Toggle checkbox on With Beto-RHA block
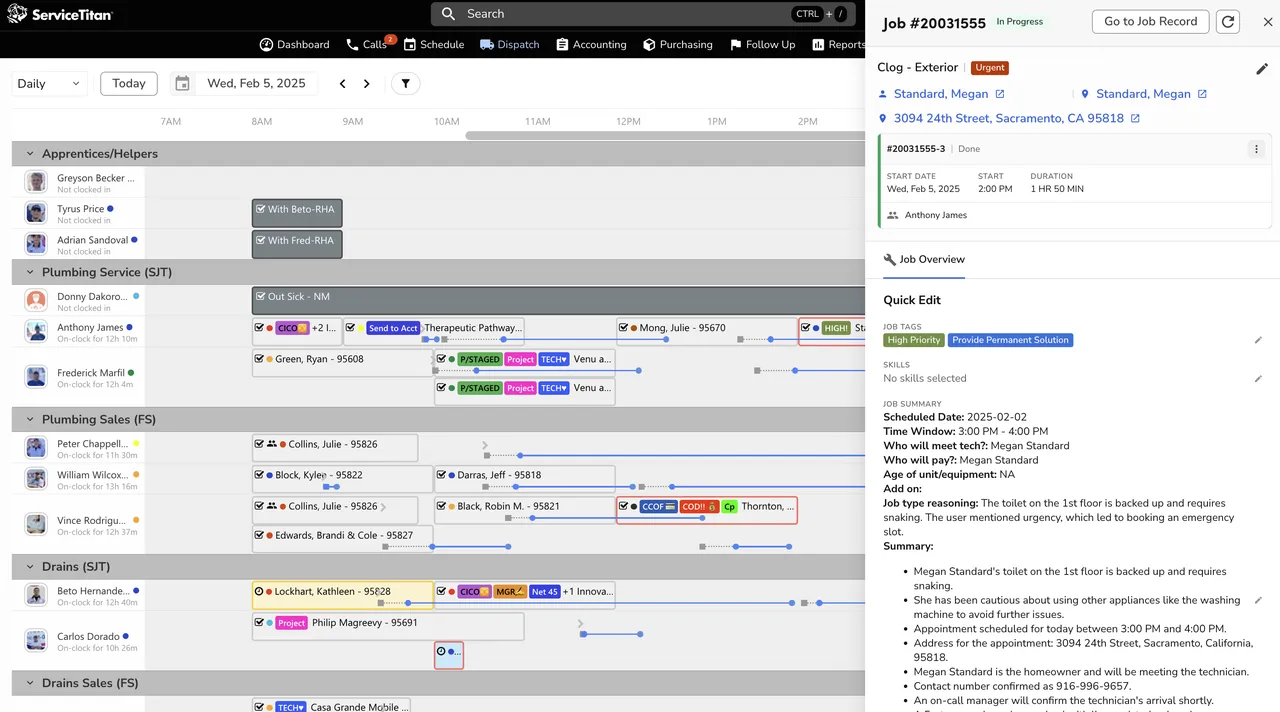This screenshot has width=1280, height=712. click(261, 209)
